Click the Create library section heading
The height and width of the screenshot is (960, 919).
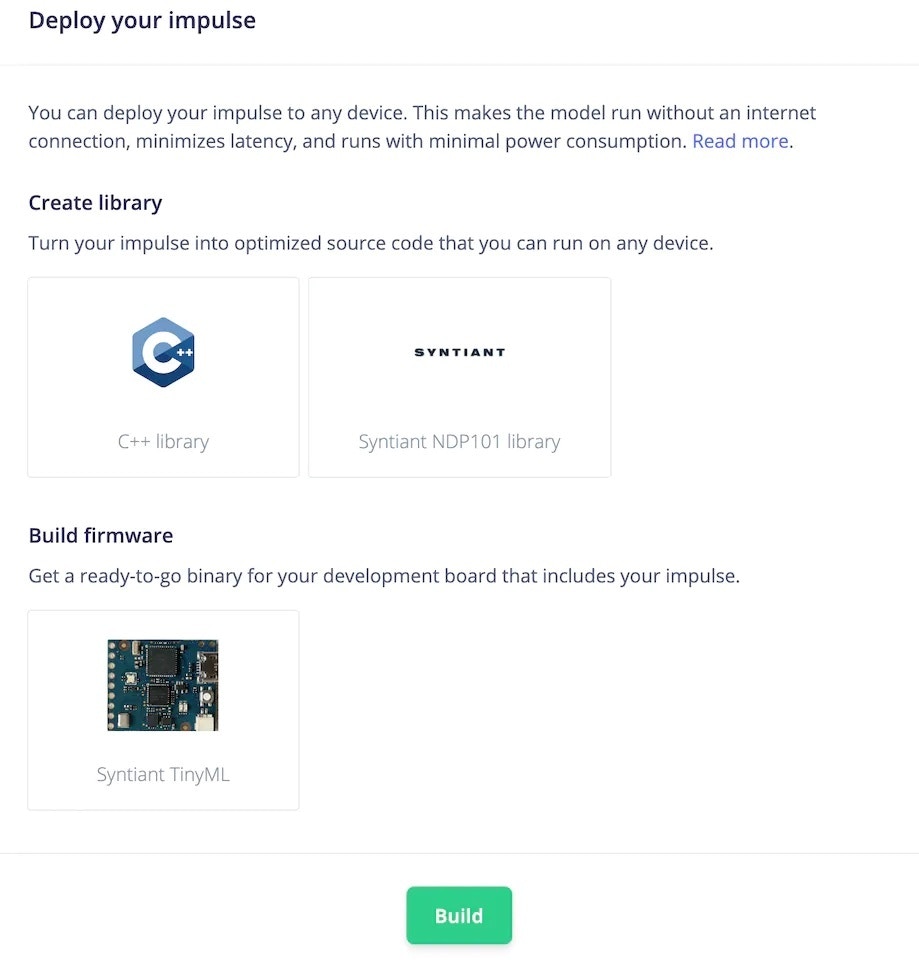(x=96, y=203)
